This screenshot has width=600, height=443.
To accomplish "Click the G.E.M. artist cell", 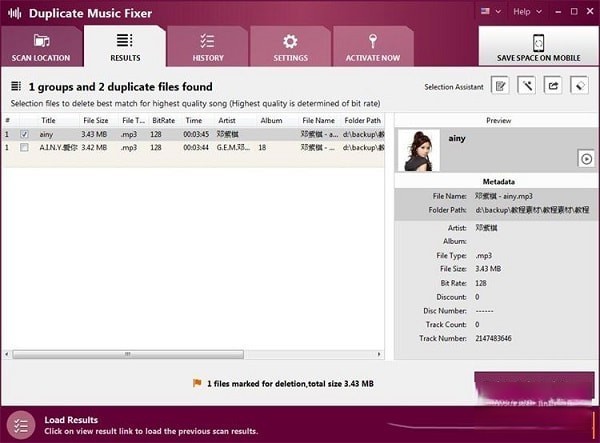I will click(x=233, y=147).
